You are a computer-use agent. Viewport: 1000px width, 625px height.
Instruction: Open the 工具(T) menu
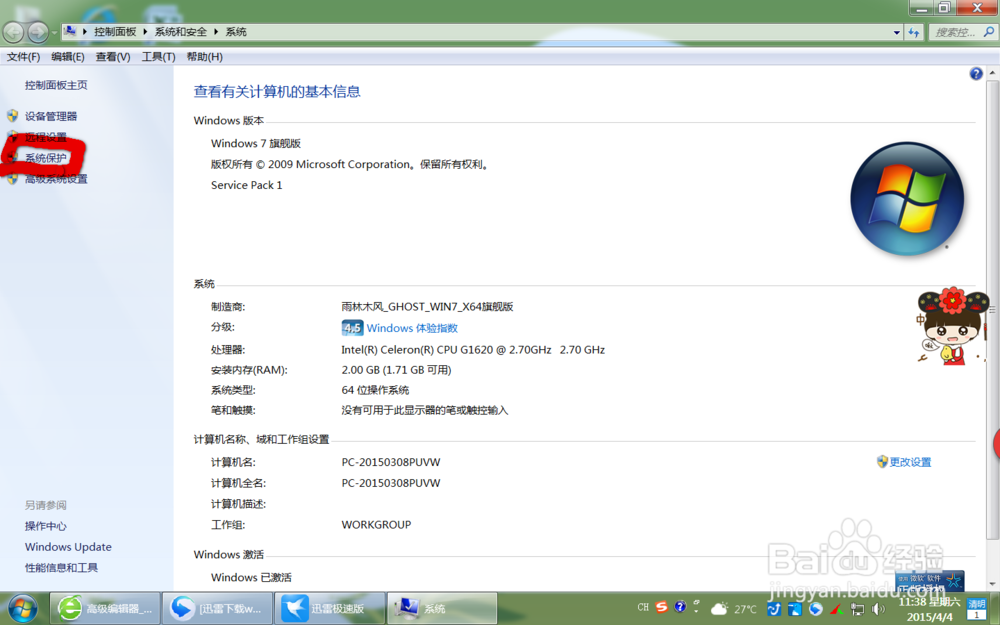pos(158,57)
